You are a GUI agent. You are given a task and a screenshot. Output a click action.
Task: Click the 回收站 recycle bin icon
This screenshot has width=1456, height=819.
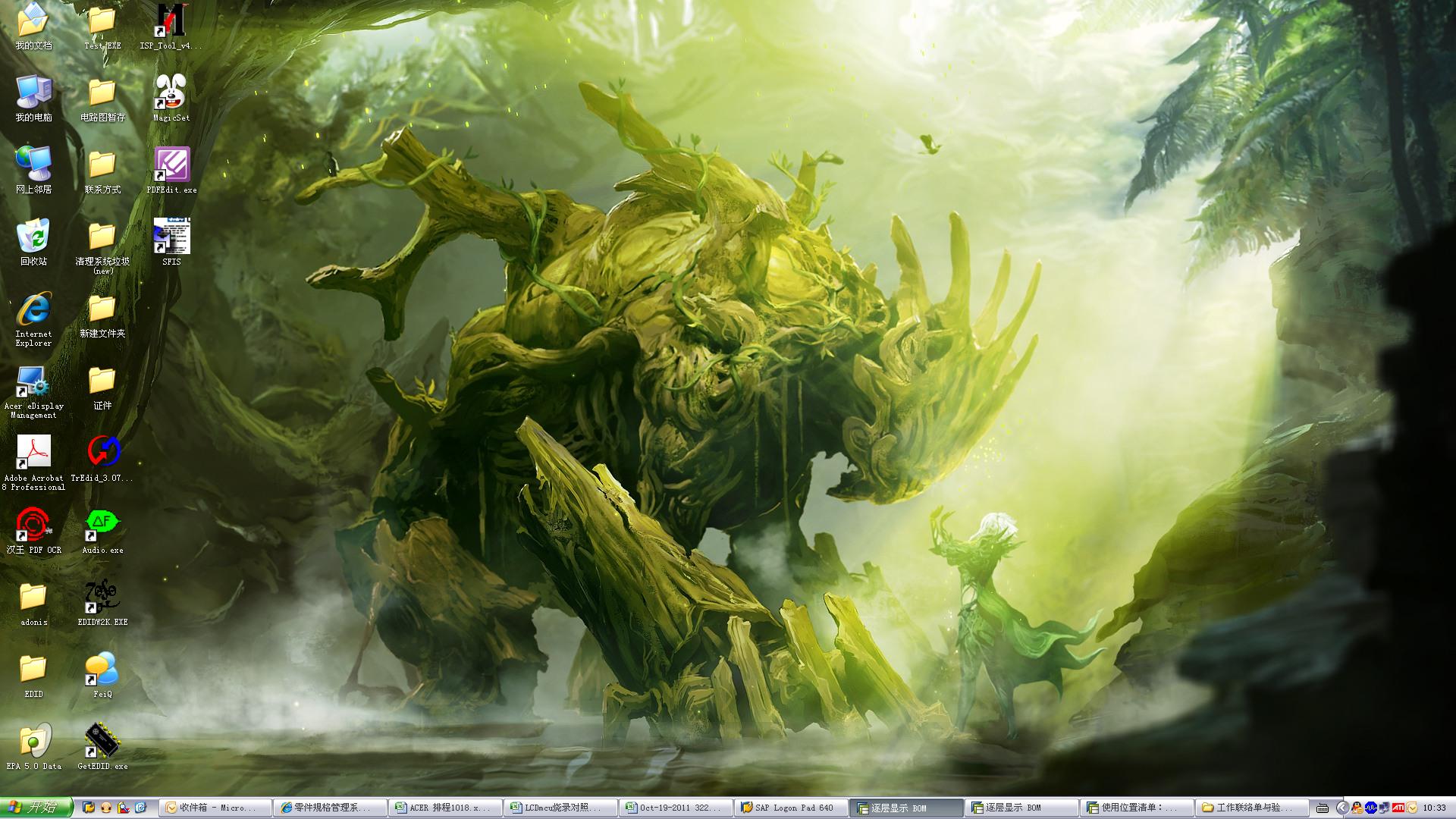pos(33,243)
